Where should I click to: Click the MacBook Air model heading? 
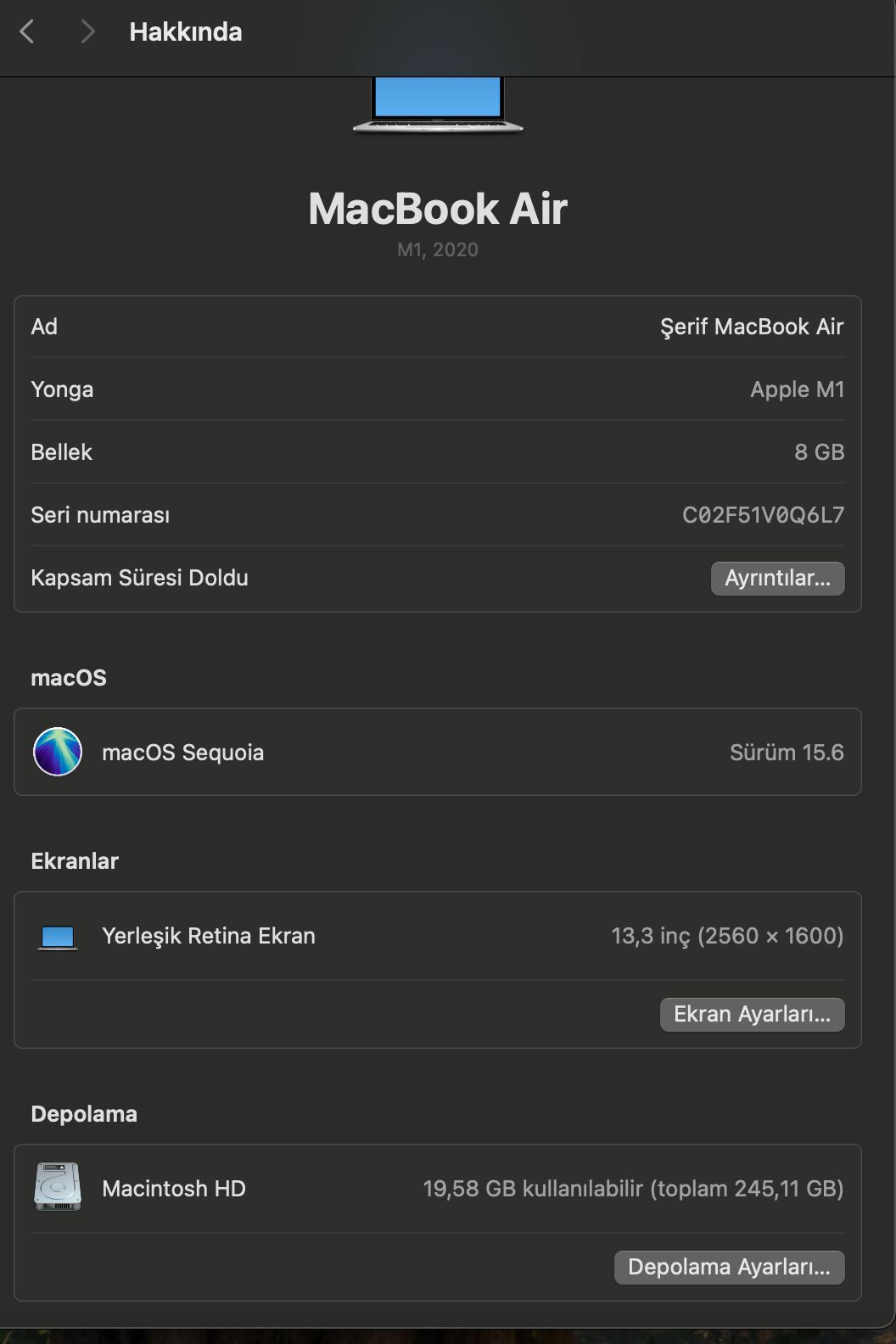438,209
